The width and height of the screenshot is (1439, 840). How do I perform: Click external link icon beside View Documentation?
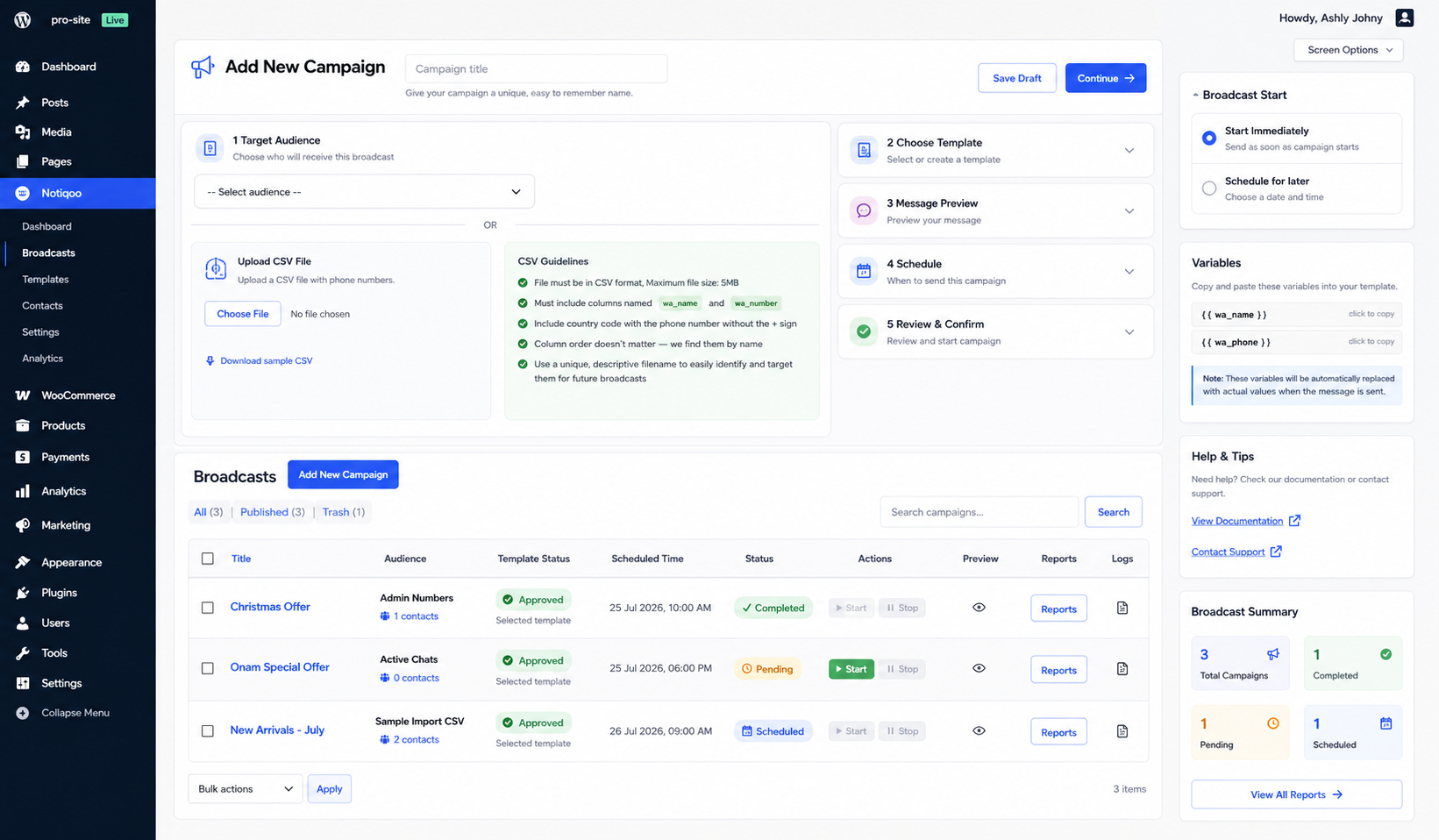click(x=1294, y=521)
